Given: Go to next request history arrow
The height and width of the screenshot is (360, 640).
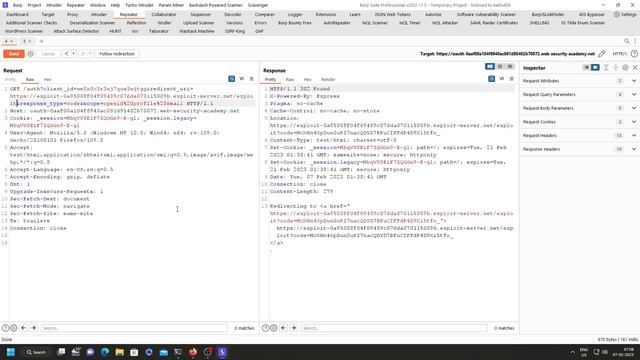Looking at the screenshot, I should point(83,54).
